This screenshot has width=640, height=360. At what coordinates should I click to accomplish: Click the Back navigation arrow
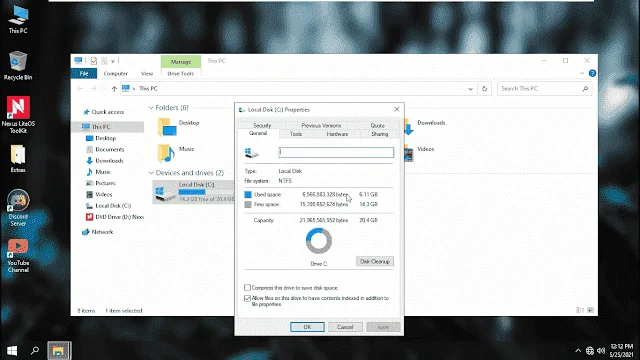click(80, 89)
